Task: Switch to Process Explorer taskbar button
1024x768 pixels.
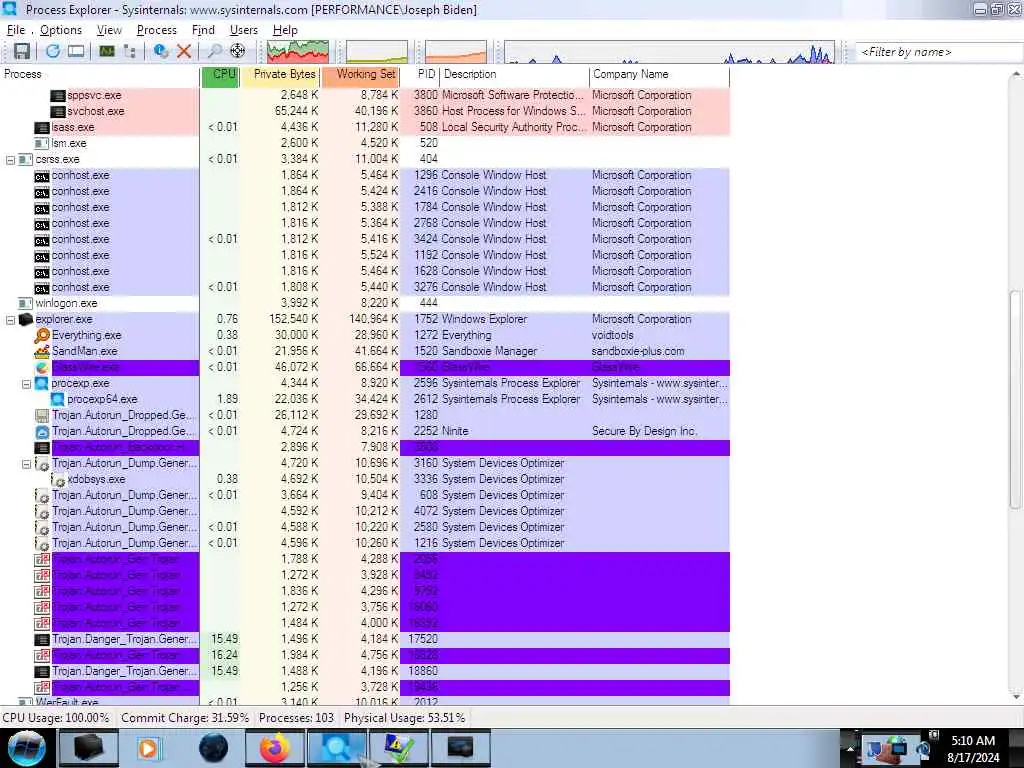Action: point(336,747)
